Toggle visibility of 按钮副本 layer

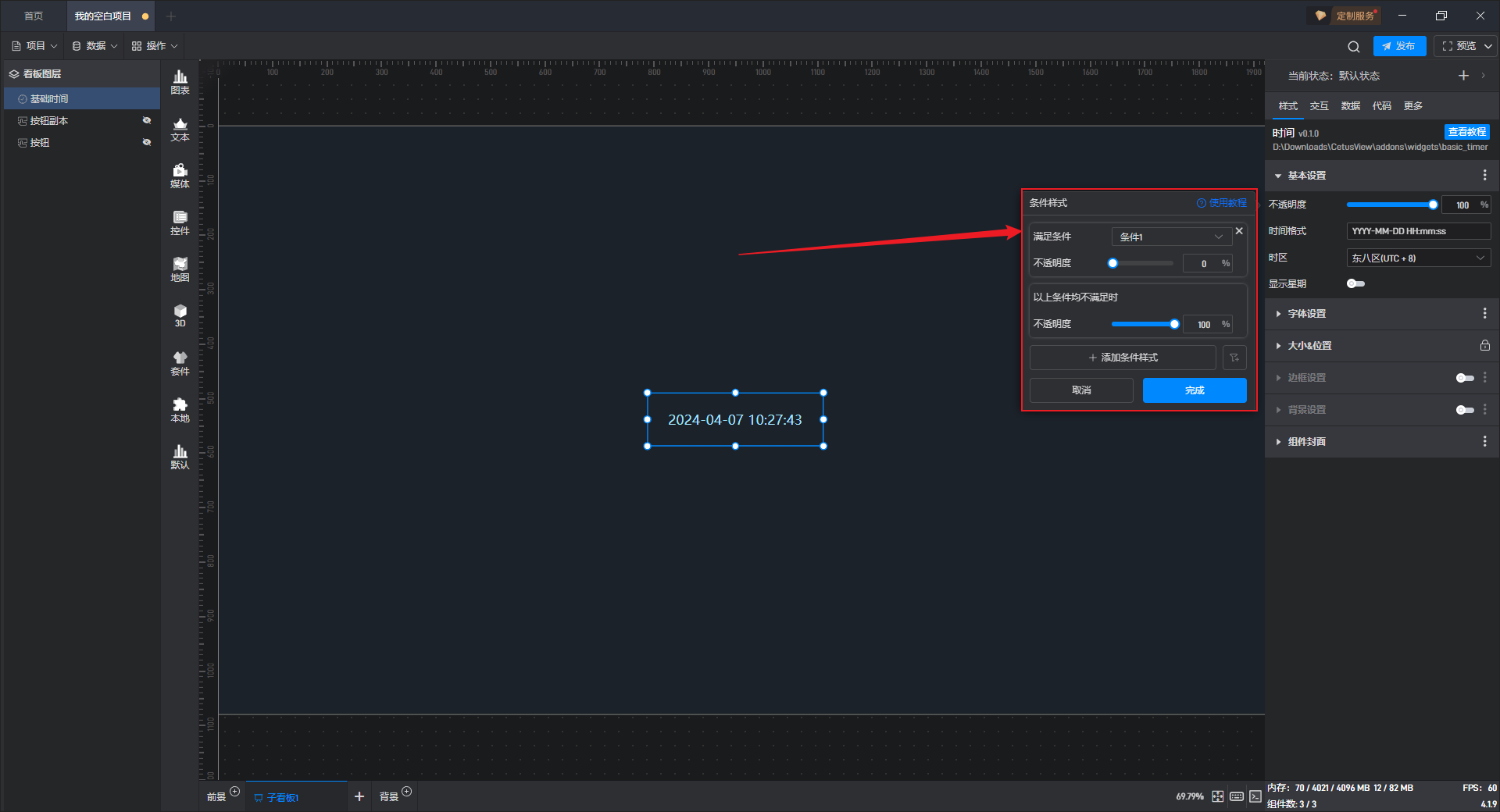pyautogui.click(x=146, y=120)
